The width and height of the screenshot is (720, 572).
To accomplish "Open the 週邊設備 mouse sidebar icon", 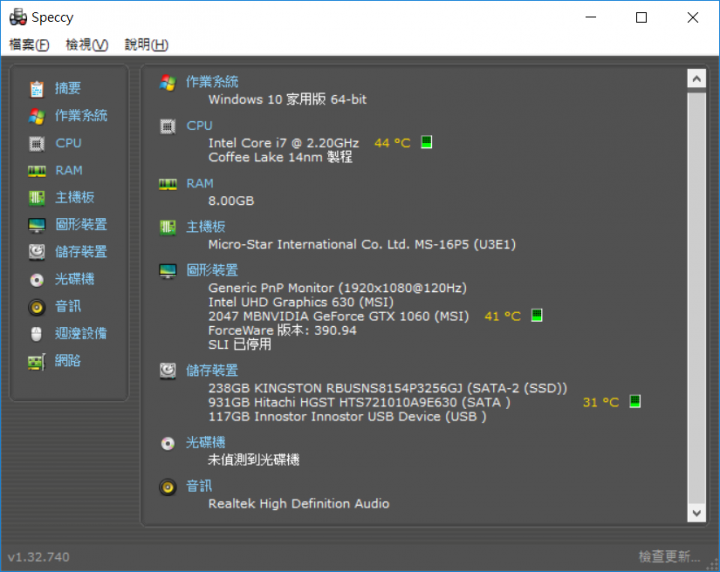I will click(36, 334).
